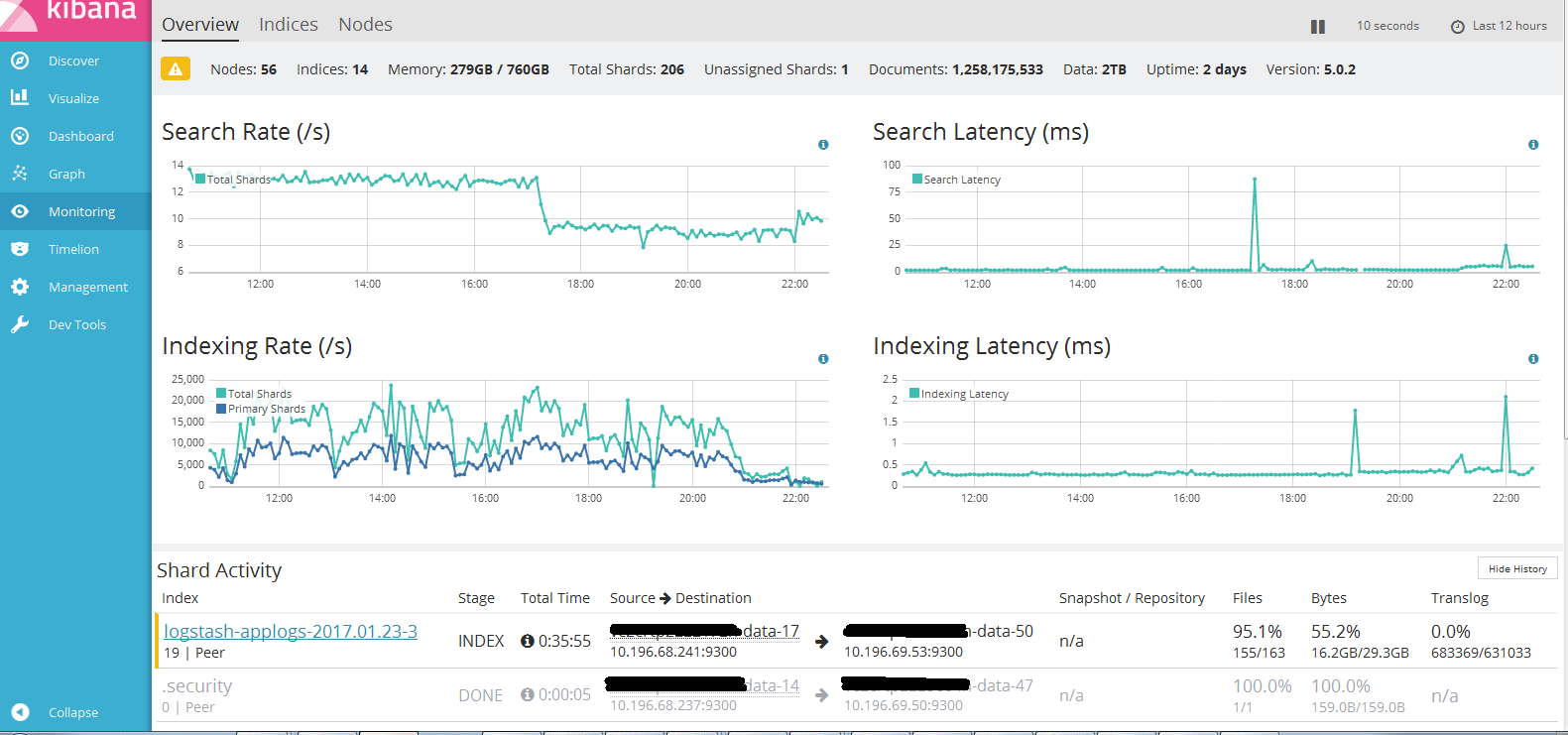Open the 10 seconds refresh interval picker

pyautogui.click(x=1387, y=26)
